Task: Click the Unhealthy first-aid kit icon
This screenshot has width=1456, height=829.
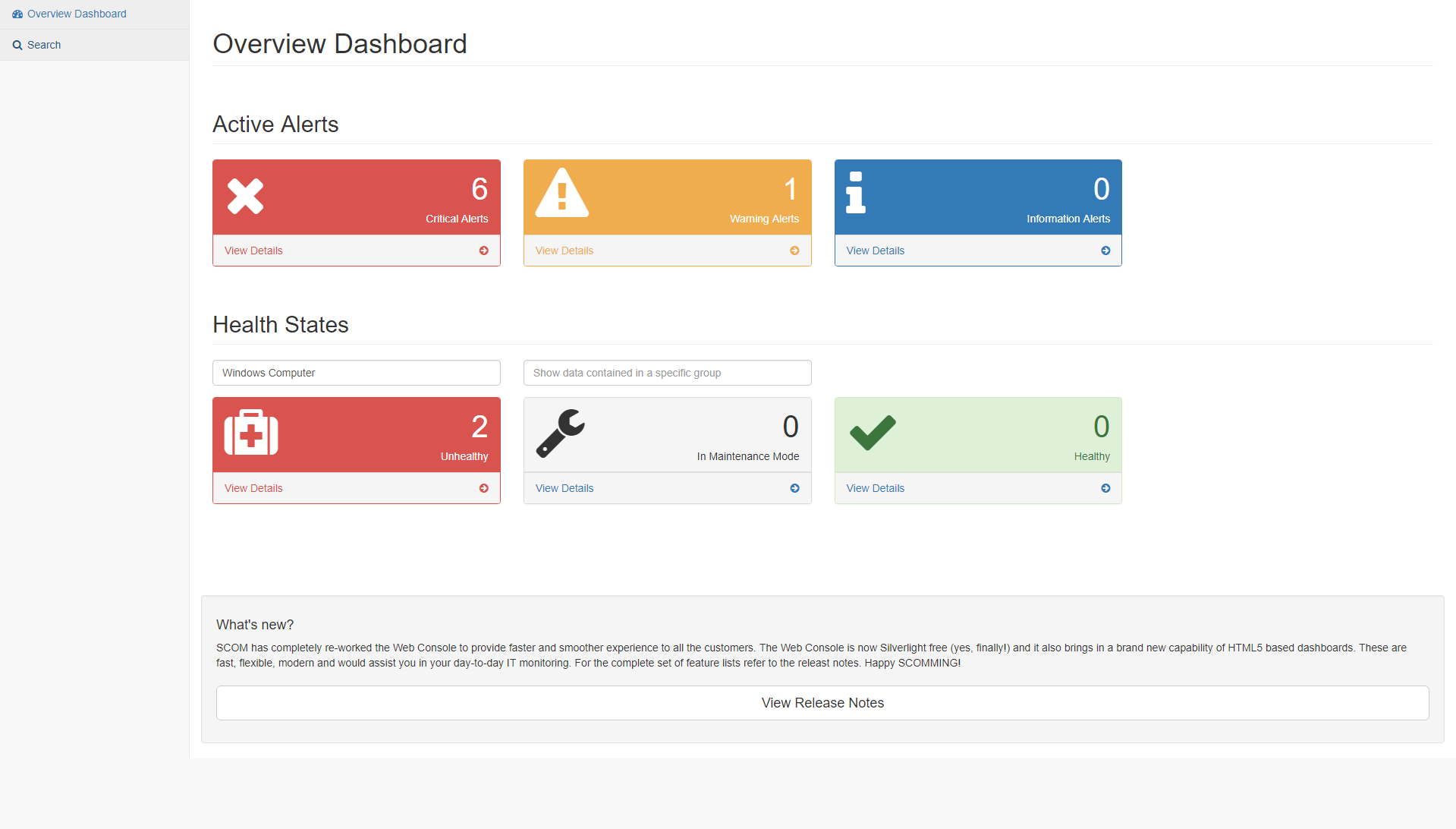Action: [249, 433]
